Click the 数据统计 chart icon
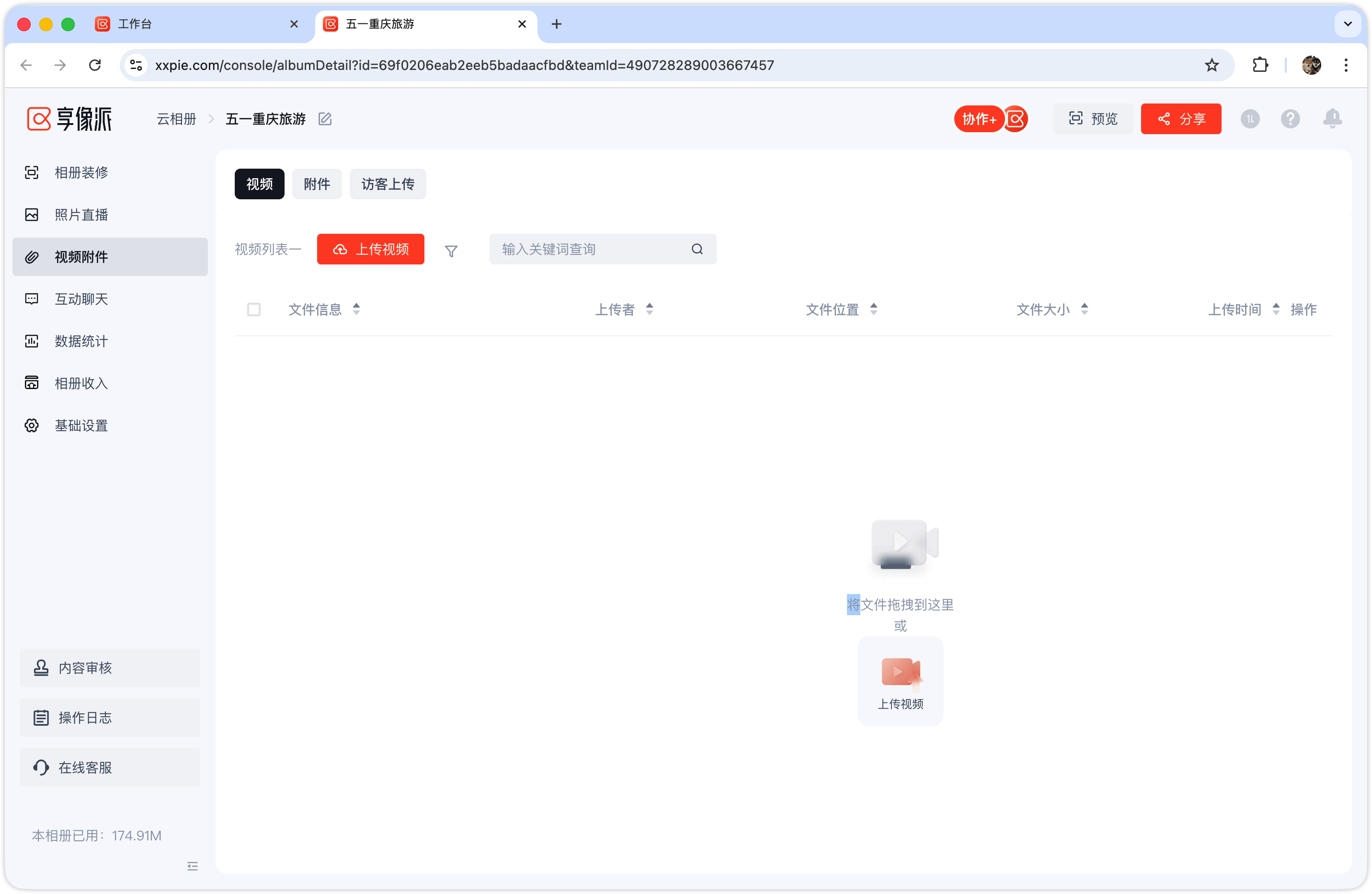Screen dimensions: 1372x894 pyautogui.click(x=32, y=341)
